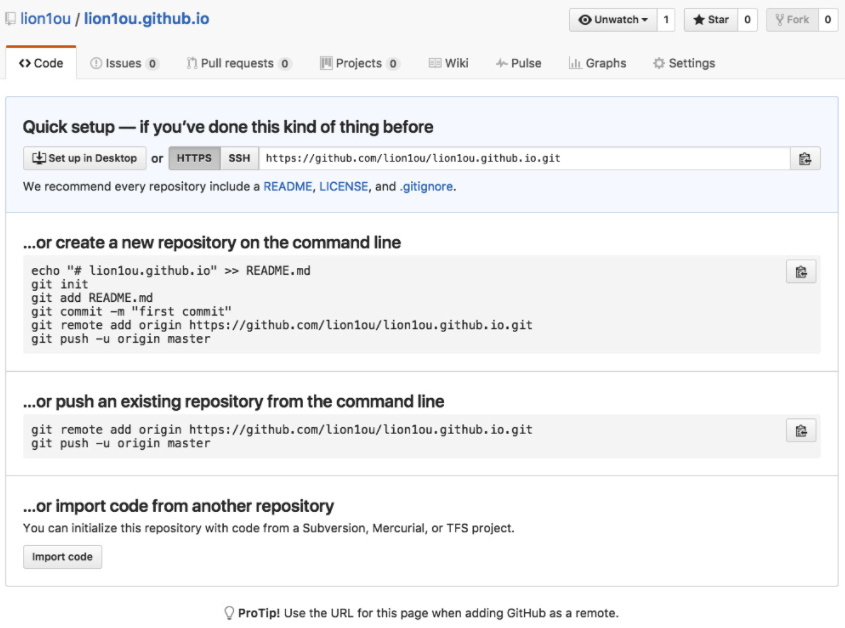Go to the Projects tab
The height and width of the screenshot is (628, 845).
click(x=359, y=63)
